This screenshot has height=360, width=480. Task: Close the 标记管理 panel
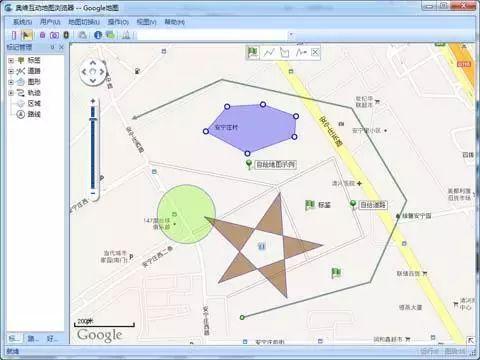(61, 47)
